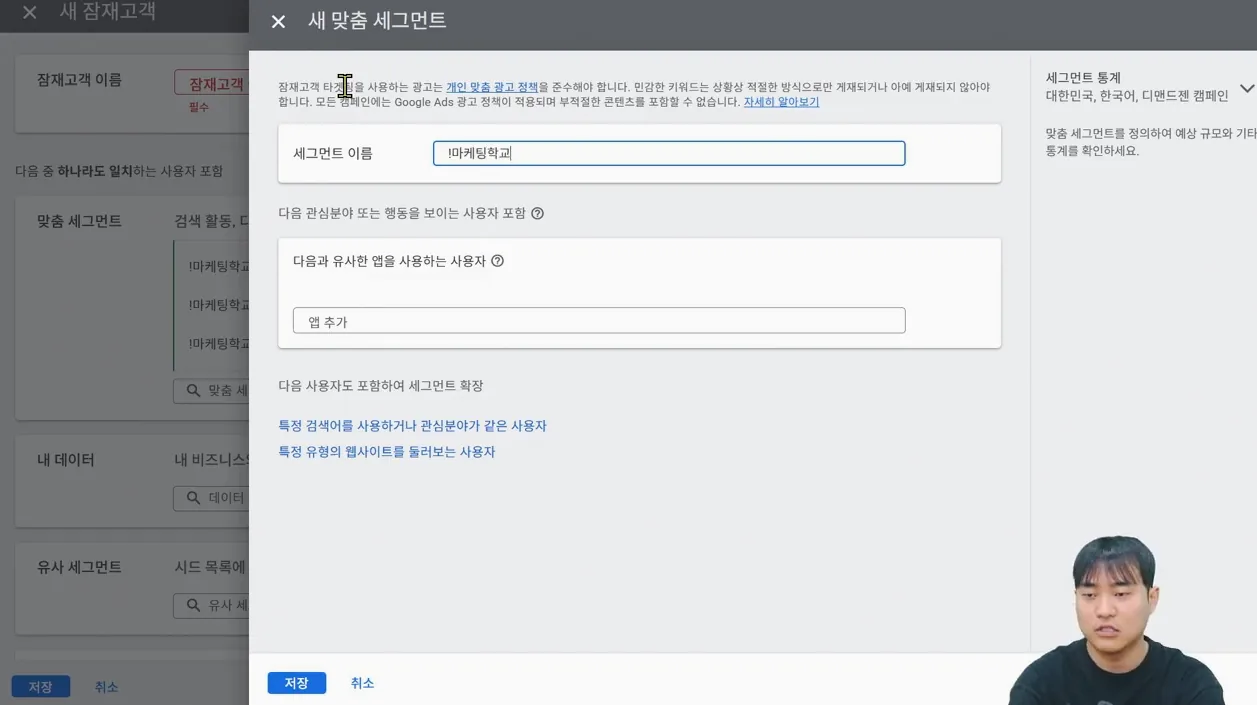1257x705 pixels.
Task: Open the 개인 맞춤 광고 정책 link
Action: click(492, 87)
